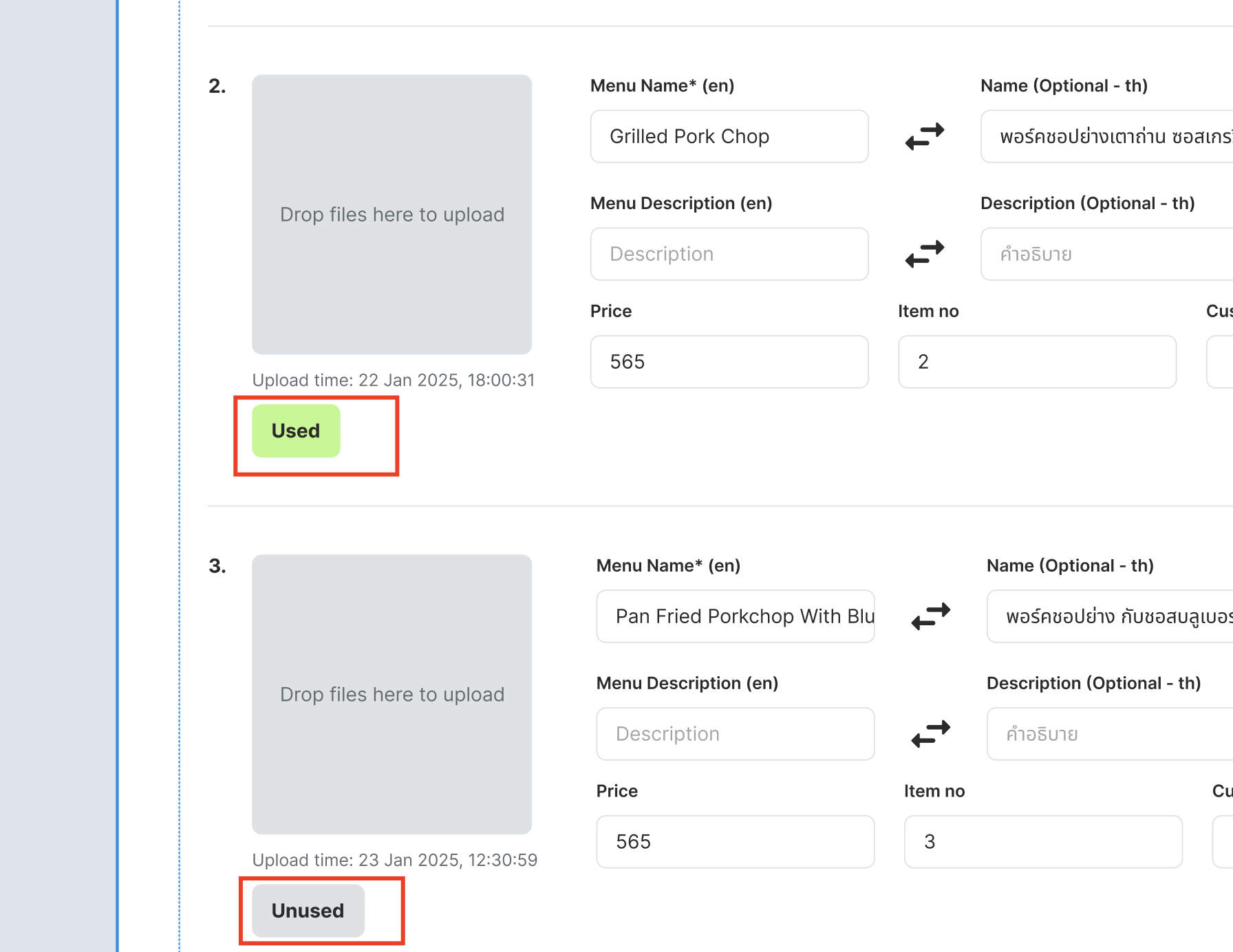Click item 3 price field showing 565
1233x952 pixels.
coord(735,842)
